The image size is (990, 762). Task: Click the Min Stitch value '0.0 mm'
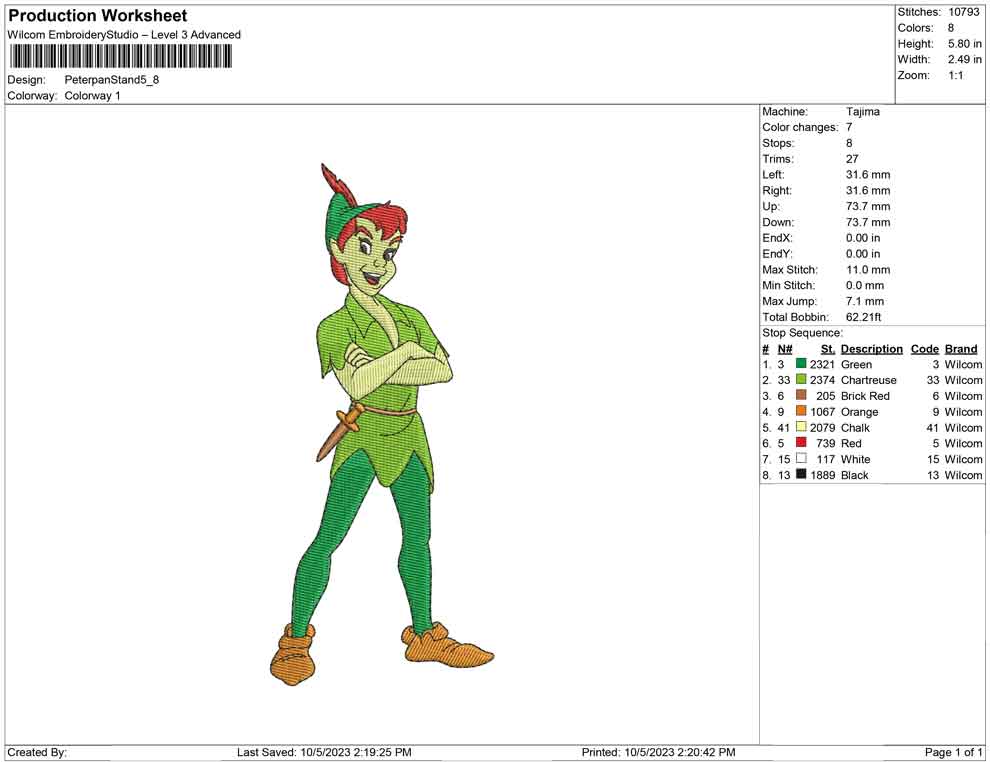[865, 285]
